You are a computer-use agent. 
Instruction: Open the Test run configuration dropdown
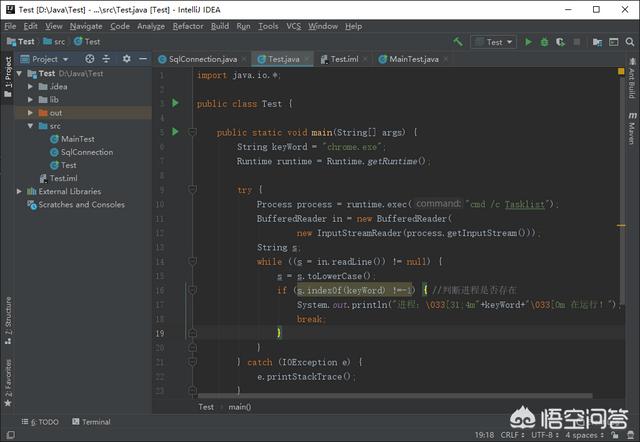(x=494, y=42)
